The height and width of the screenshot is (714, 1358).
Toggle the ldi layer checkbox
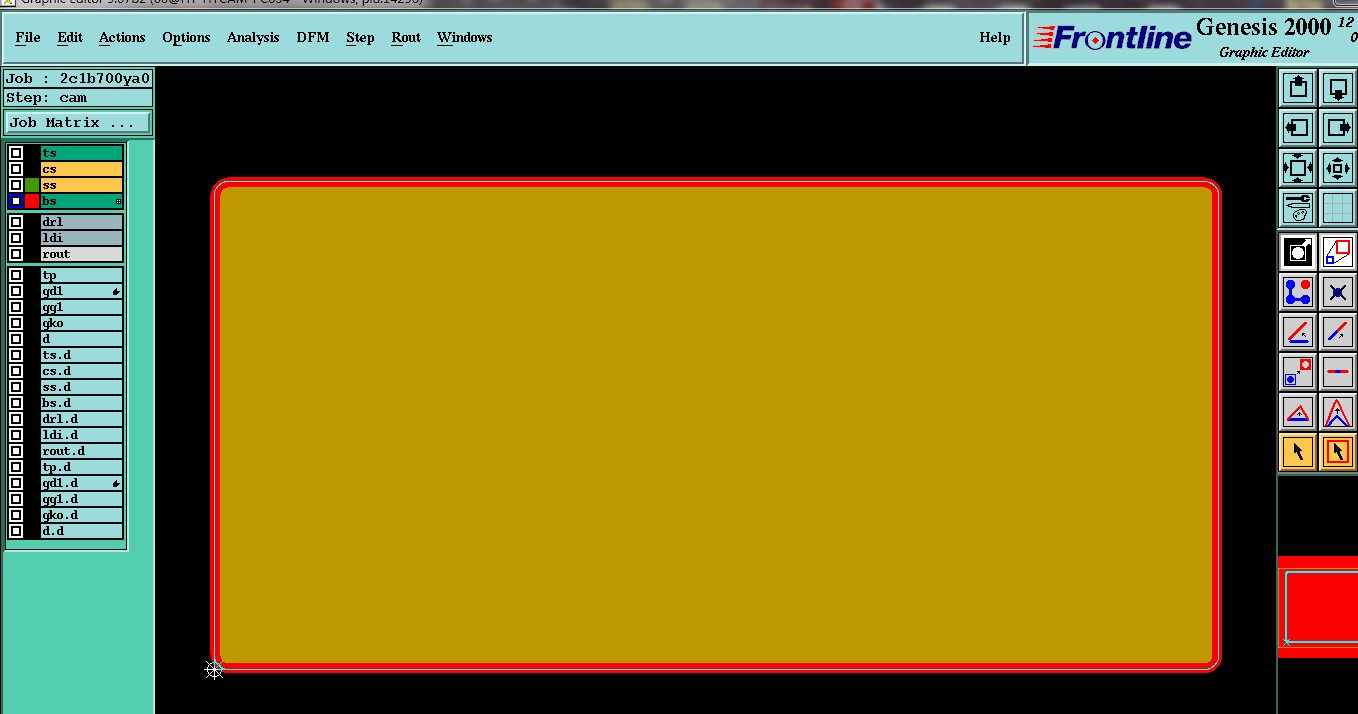(16, 238)
